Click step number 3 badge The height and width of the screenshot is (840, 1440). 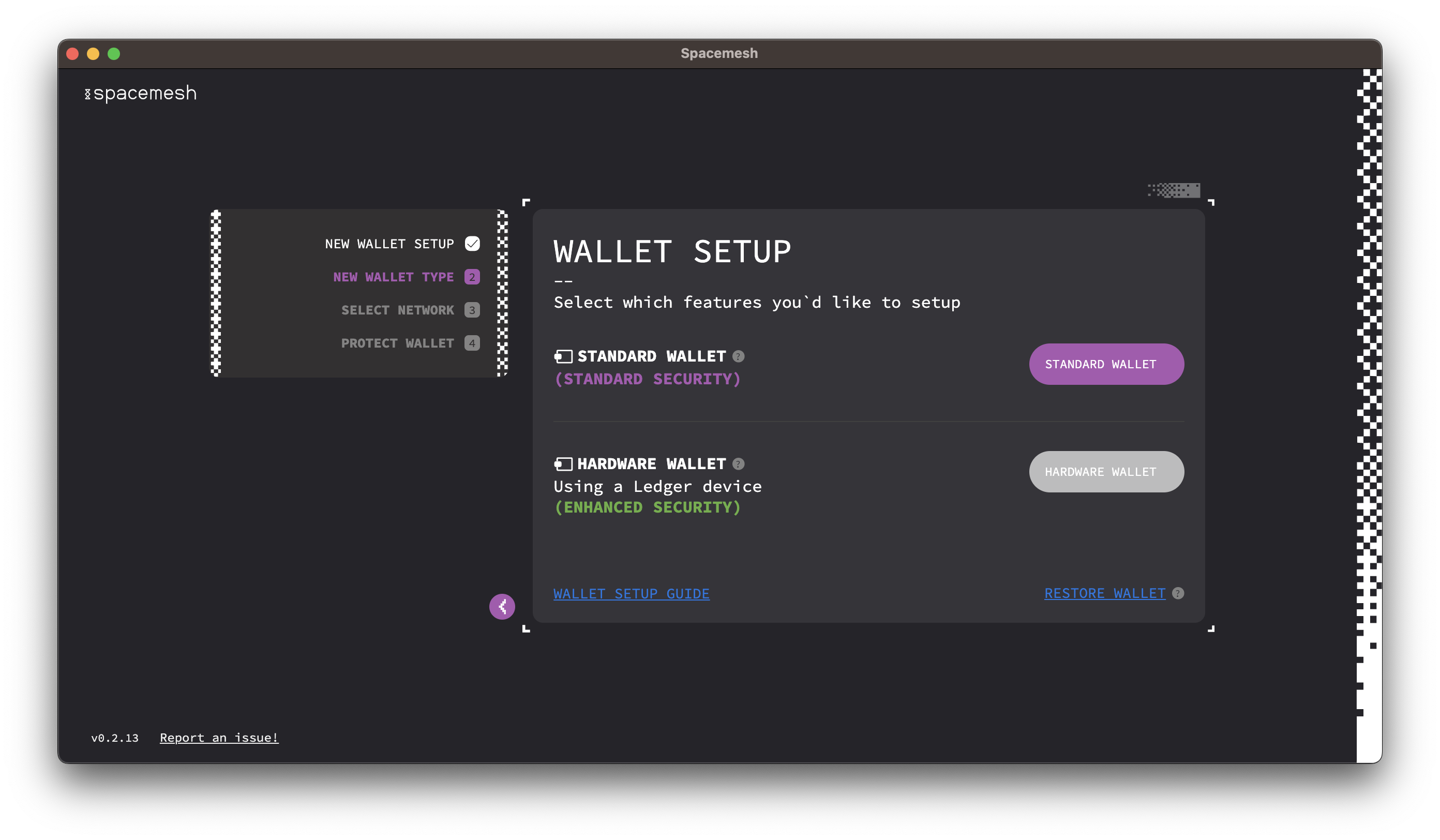tap(472, 310)
